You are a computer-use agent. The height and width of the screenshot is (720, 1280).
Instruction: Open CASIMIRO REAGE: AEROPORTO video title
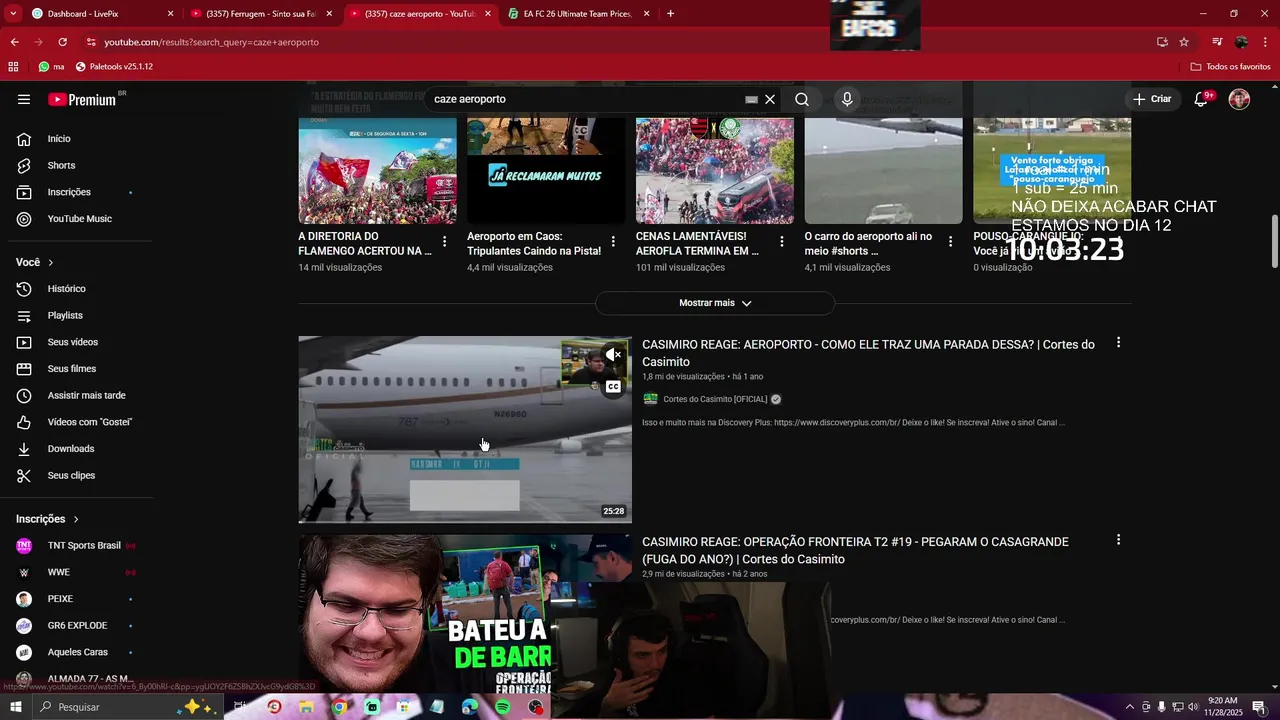tap(868, 353)
